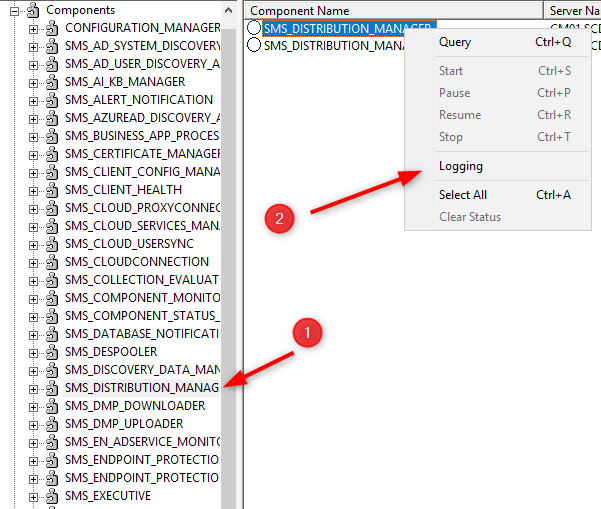Select SMS_COMPONENT_MONITO tree item
Viewport: 601px width, 509px height.
[142, 298]
